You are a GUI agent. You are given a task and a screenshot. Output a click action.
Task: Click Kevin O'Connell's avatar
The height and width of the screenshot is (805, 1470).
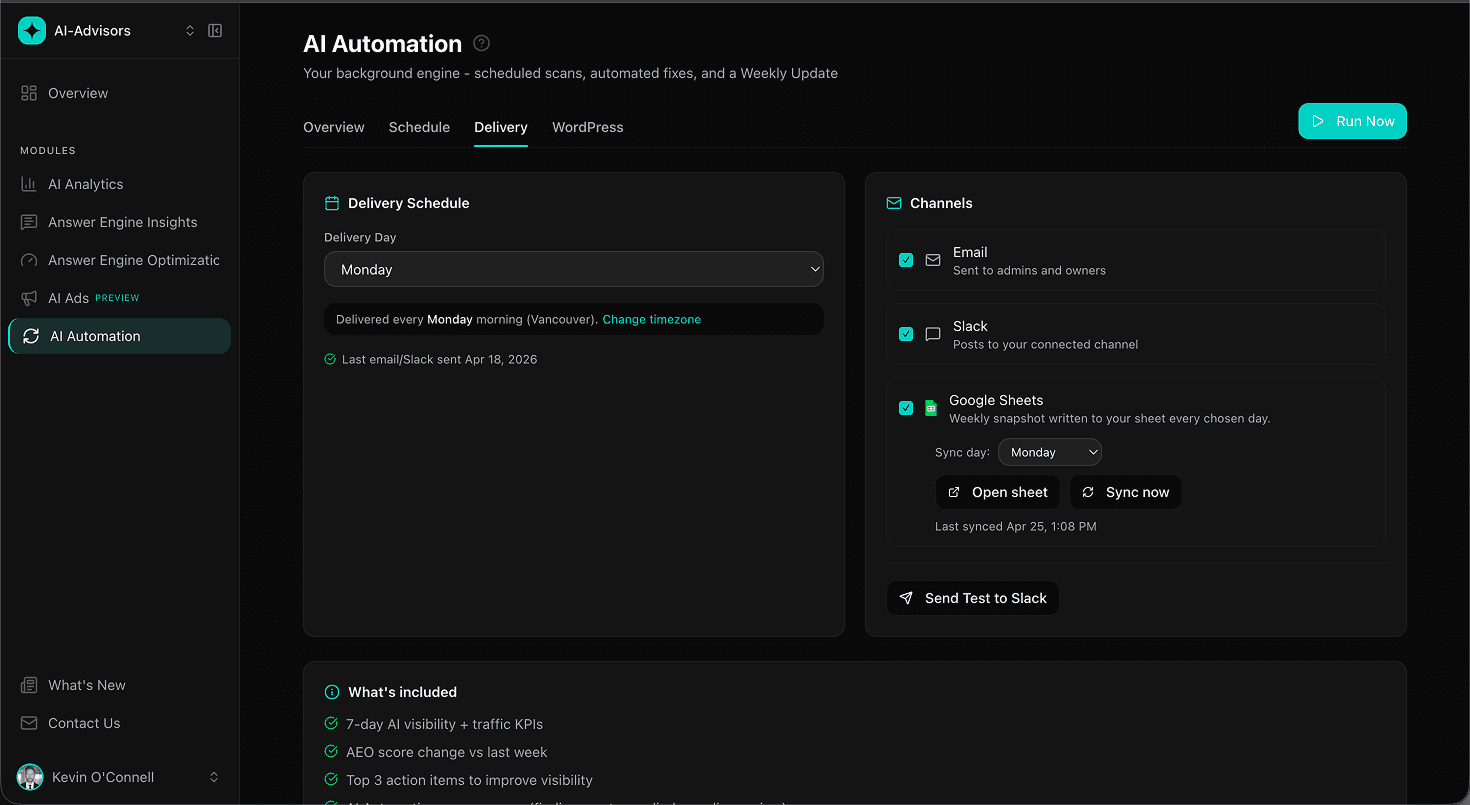click(x=30, y=777)
